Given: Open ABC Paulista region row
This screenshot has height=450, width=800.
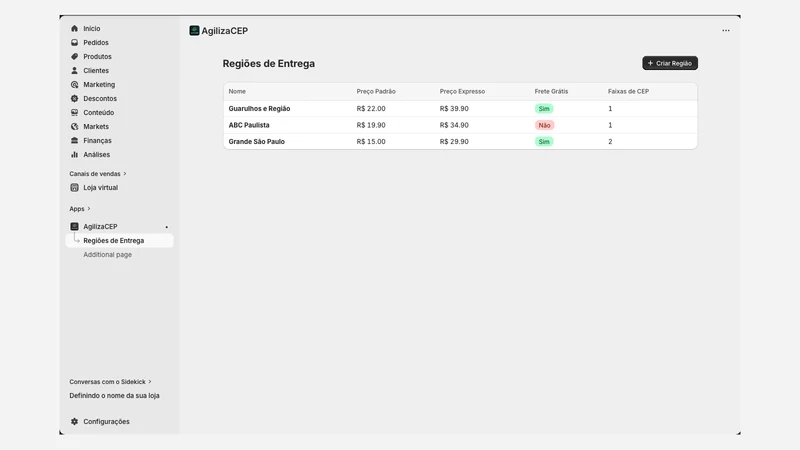Looking at the screenshot, I should tap(460, 125).
